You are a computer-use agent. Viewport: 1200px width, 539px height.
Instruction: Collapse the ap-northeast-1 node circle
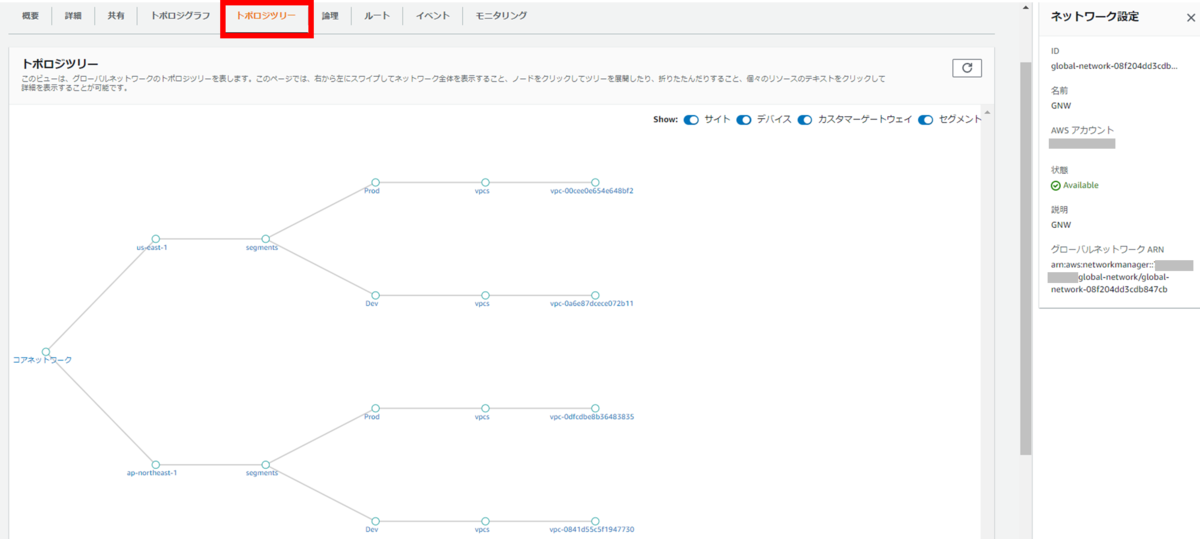point(155,464)
